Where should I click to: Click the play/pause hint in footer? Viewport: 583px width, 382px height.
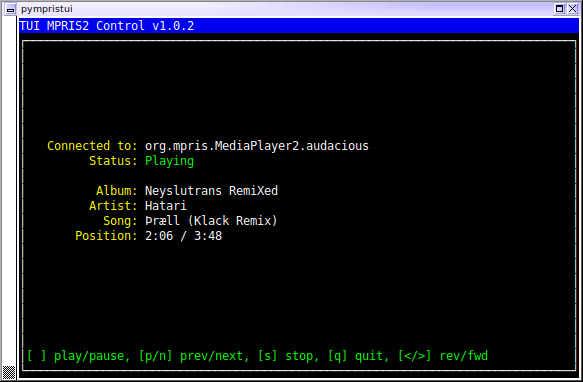(x=78, y=356)
